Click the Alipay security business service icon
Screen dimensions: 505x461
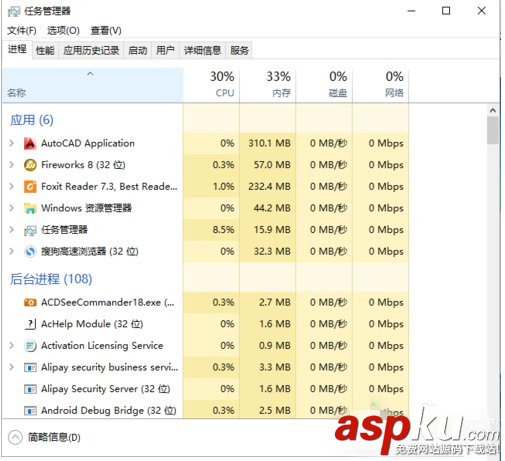click(x=30, y=367)
